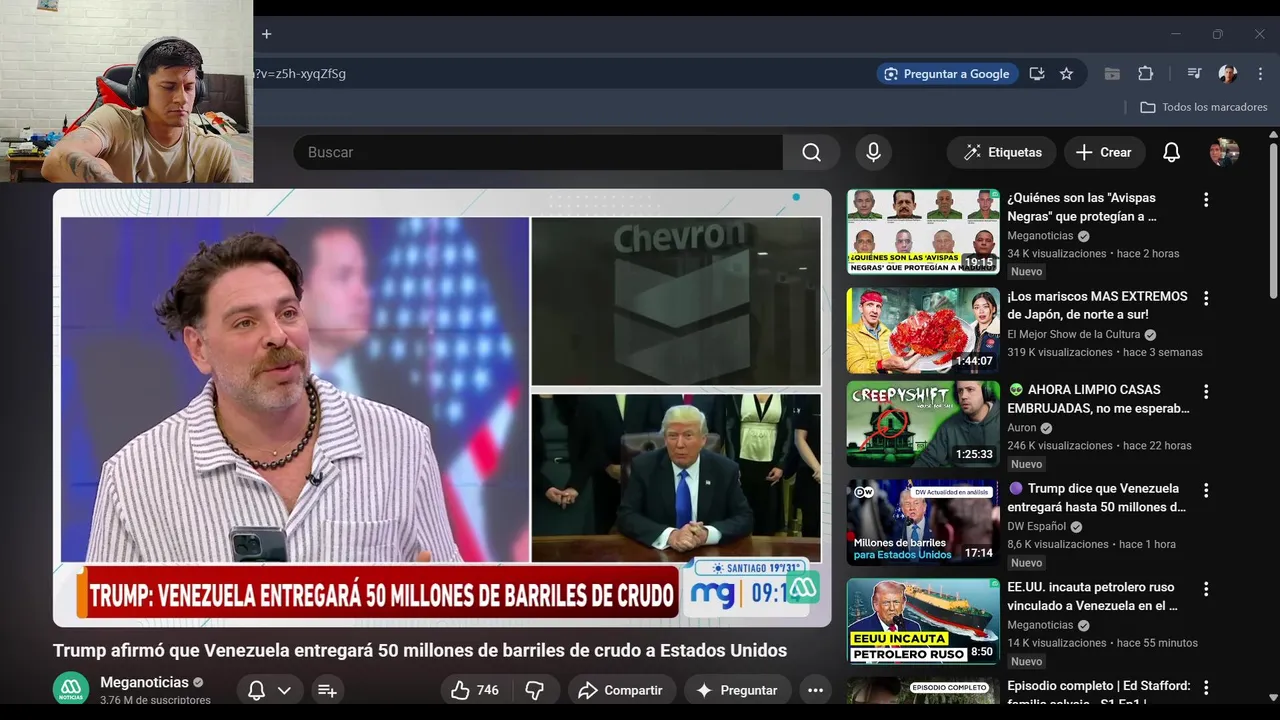The width and height of the screenshot is (1280, 720).
Task: Open DW Millones de barriles thumbnail
Action: [923, 523]
